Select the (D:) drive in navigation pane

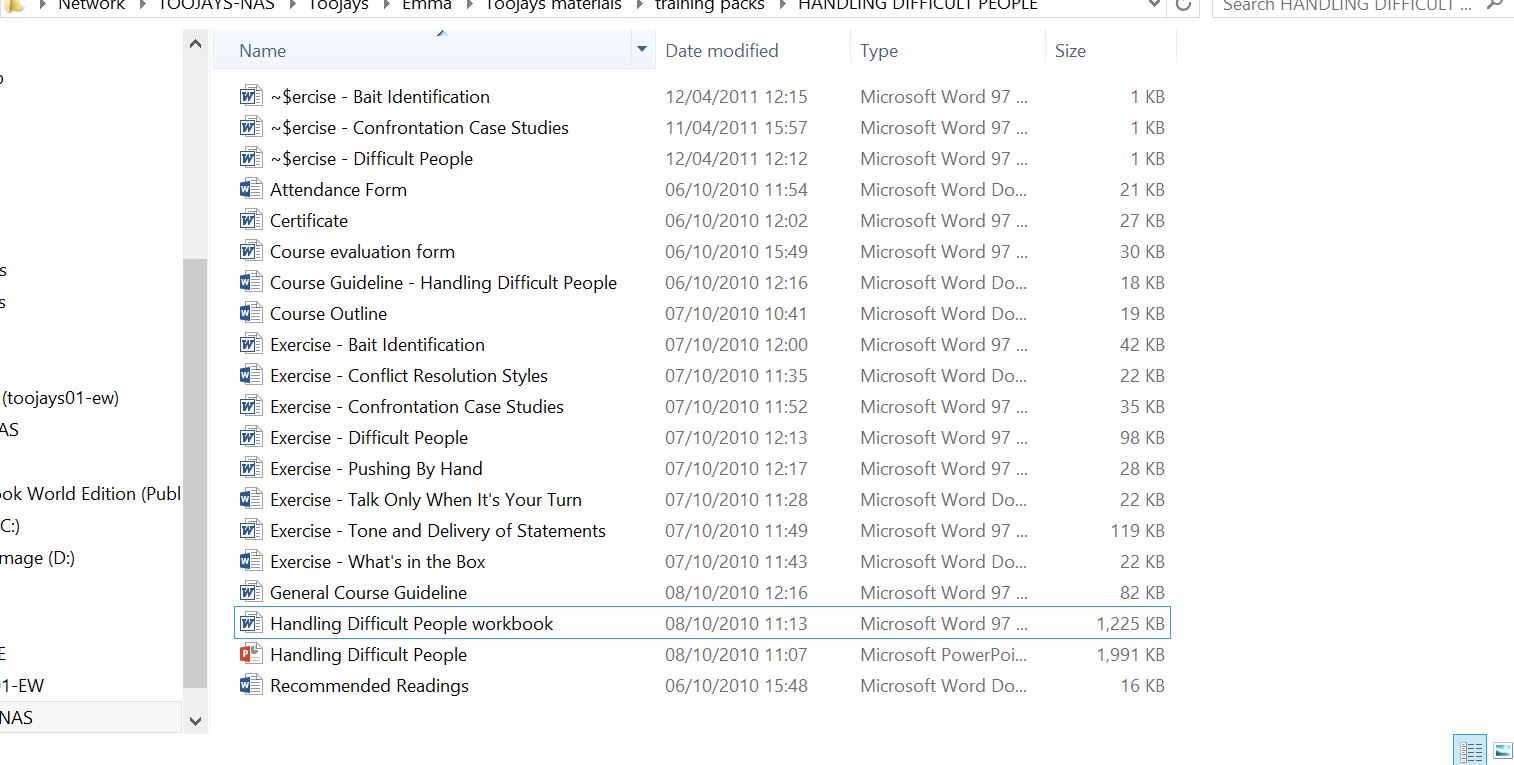coord(37,558)
